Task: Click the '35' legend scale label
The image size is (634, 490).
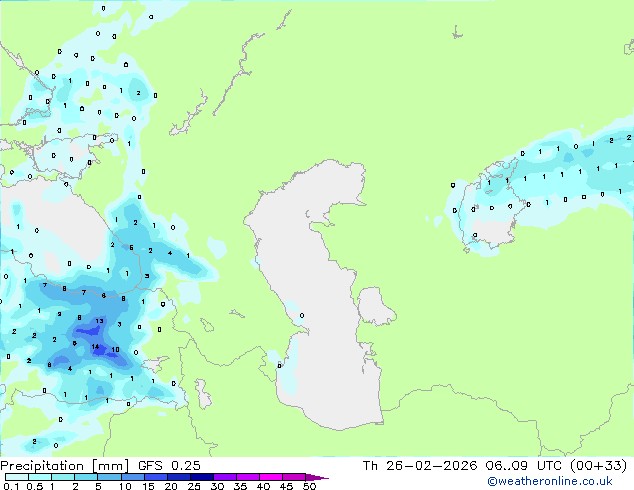Action: (240, 486)
